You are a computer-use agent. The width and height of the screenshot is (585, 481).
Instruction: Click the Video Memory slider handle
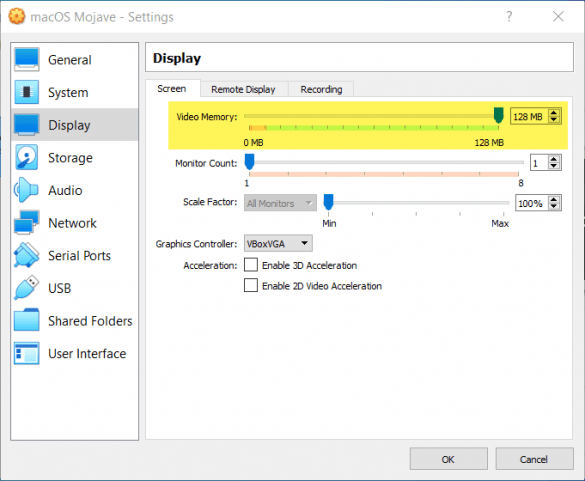pyautogui.click(x=498, y=115)
